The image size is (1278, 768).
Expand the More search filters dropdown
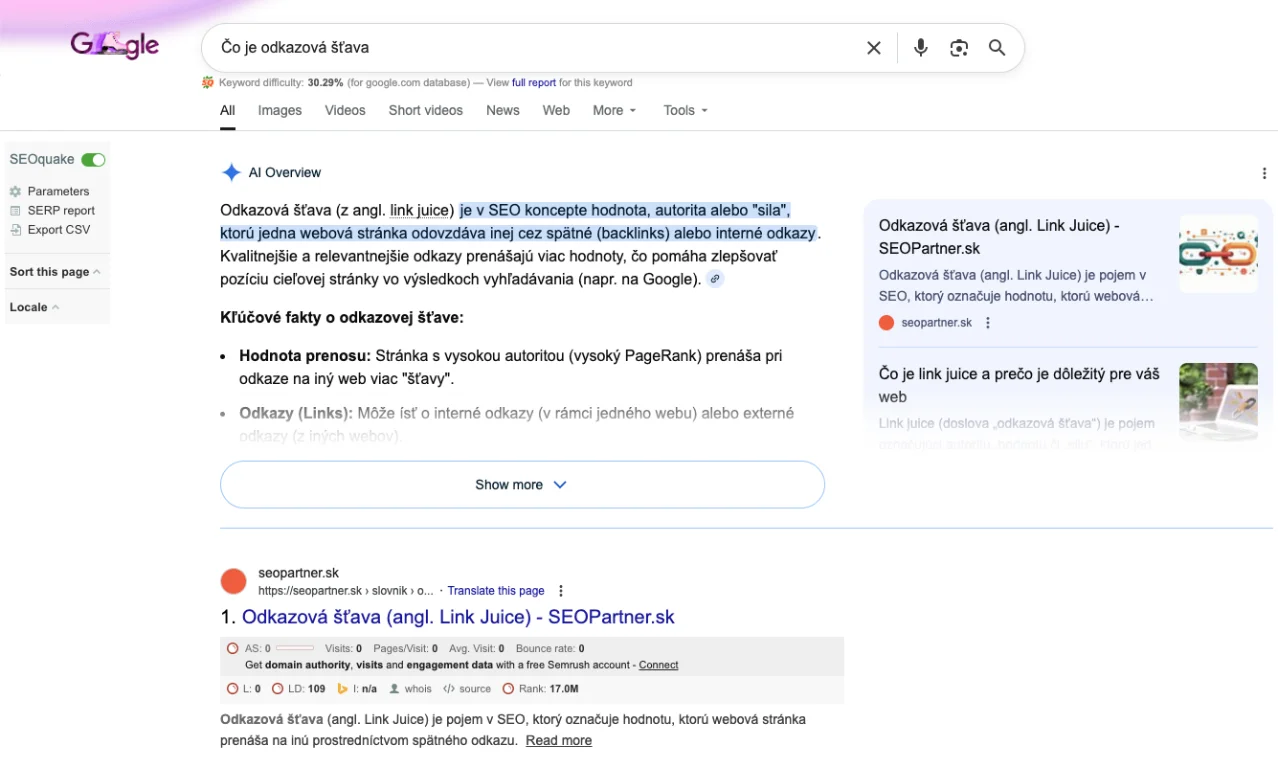(614, 111)
